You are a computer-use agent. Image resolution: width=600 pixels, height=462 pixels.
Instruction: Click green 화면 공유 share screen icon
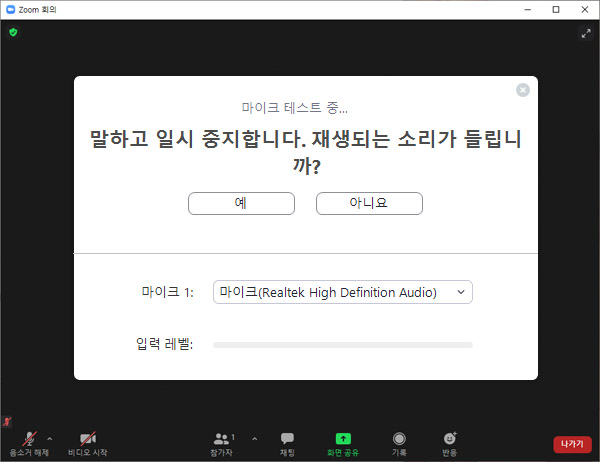click(343, 440)
